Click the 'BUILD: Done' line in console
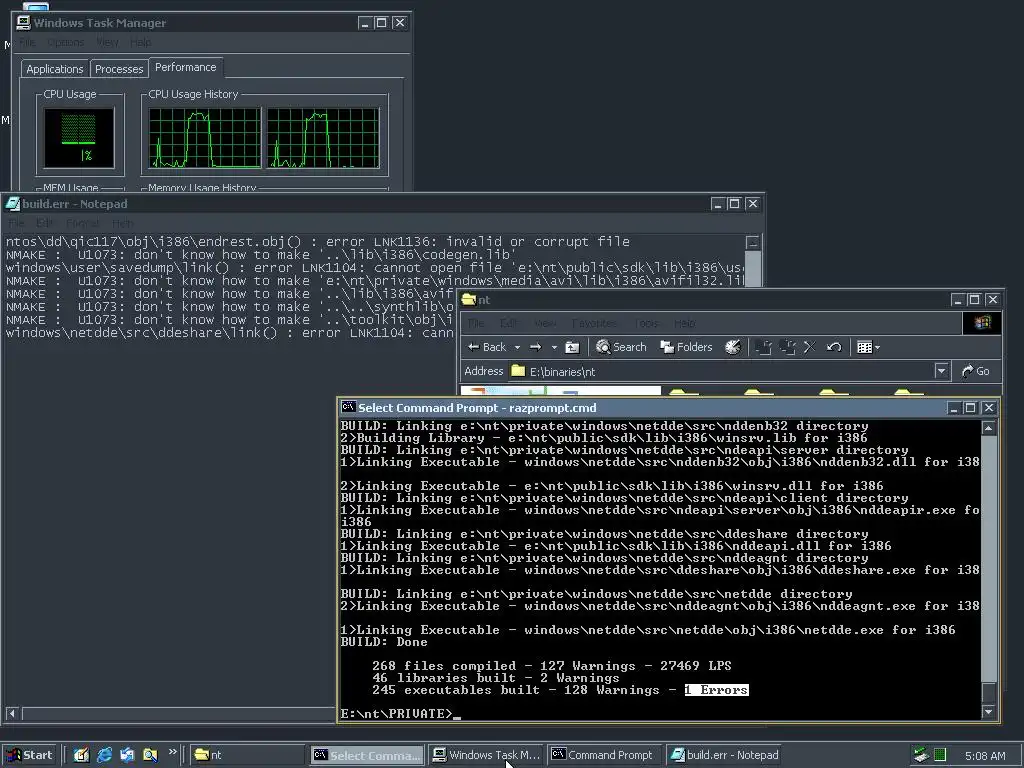The width and height of the screenshot is (1024, 768). (384, 642)
